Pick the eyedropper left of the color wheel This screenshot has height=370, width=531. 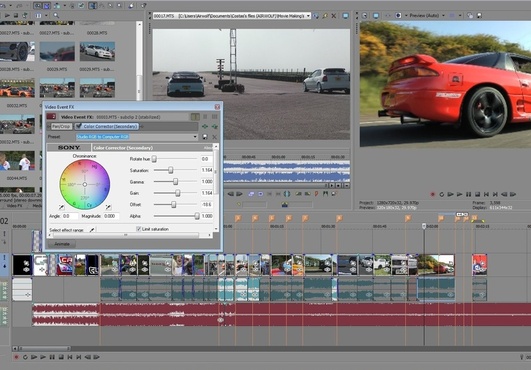[x=62, y=207]
